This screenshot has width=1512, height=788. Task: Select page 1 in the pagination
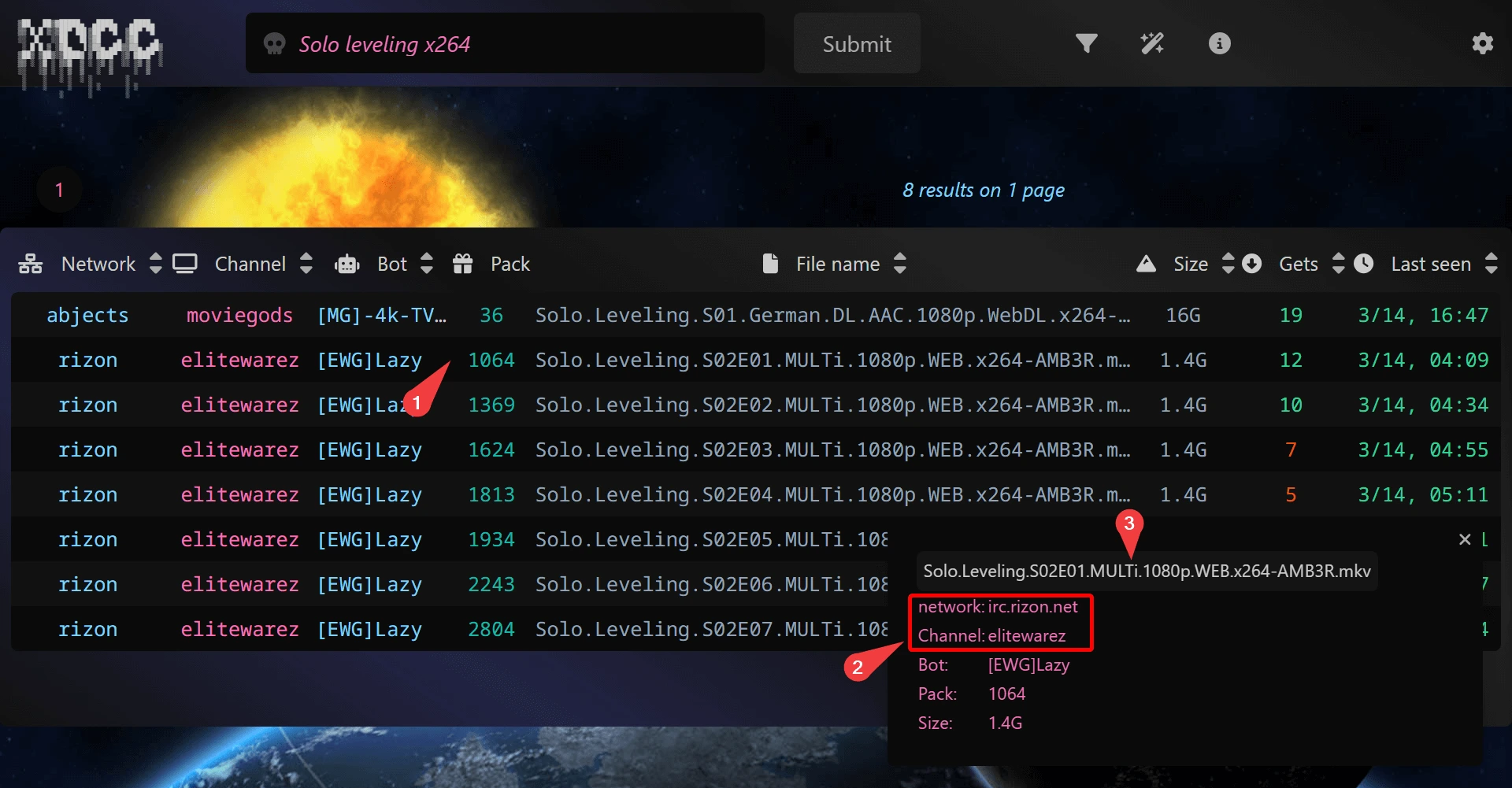pyautogui.click(x=59, y=190)
